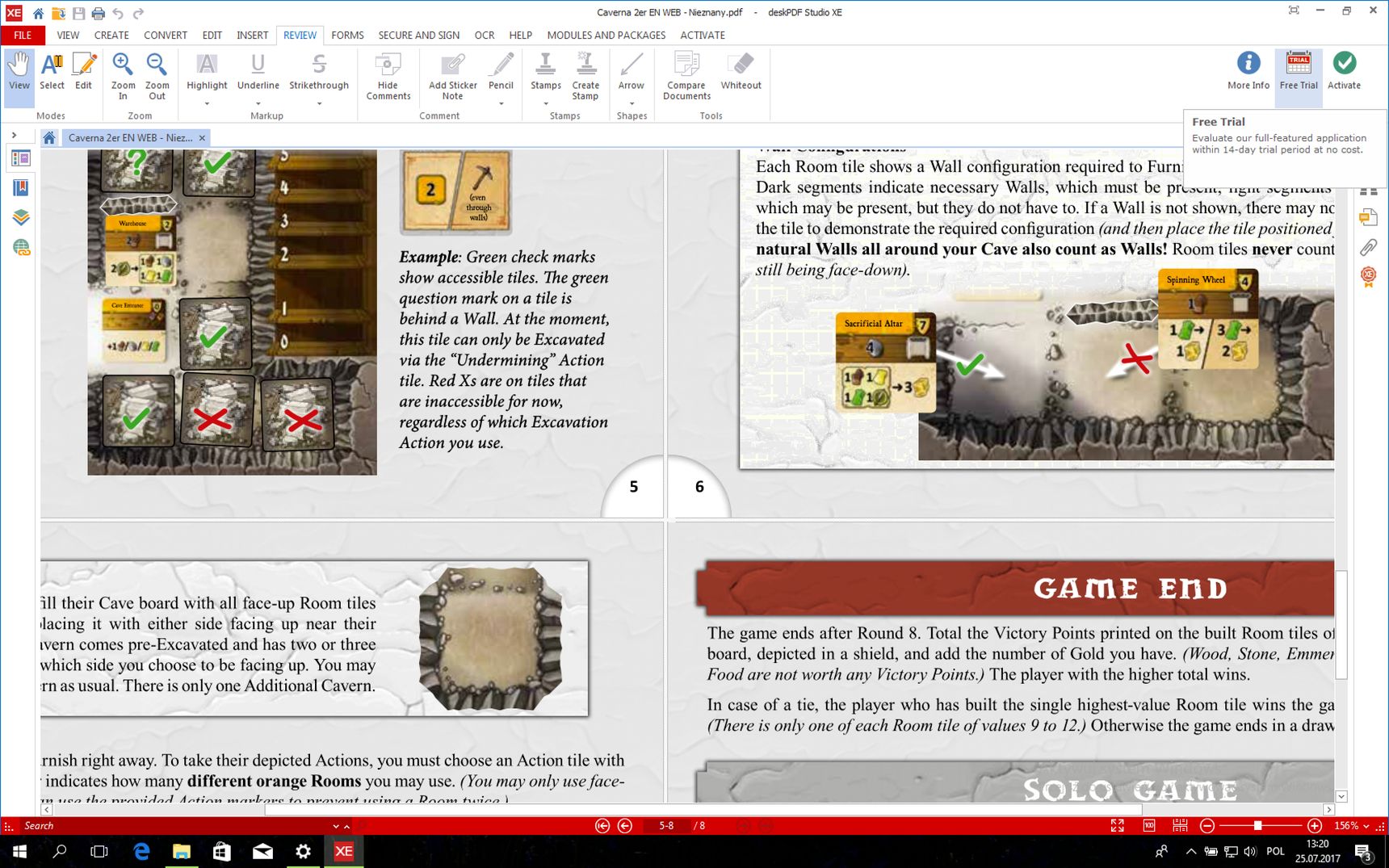This screenshot has width=1389, height=868.
Task: Open the page thumbnails side panel
Action: point(21,159)
